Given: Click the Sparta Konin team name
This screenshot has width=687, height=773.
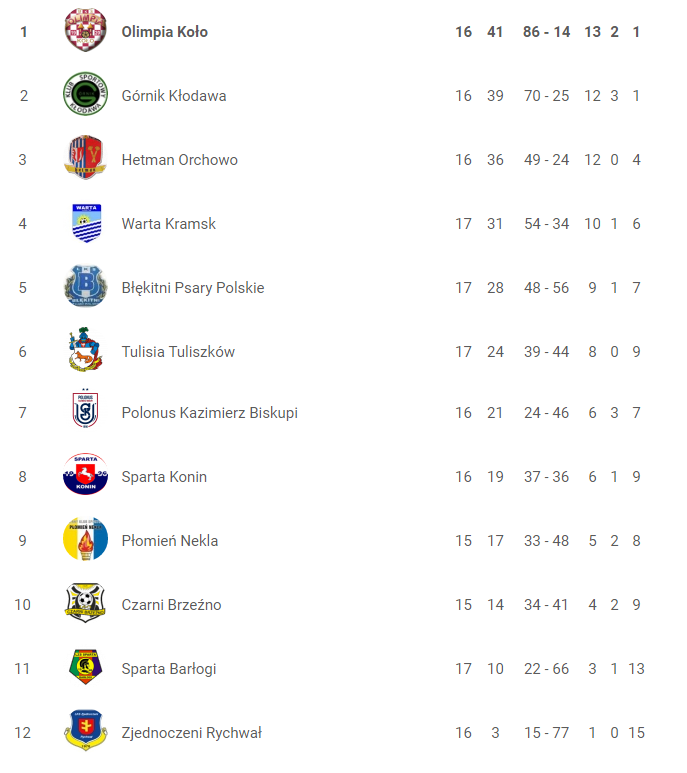Looking at the screenshot, I should point(164,477).
